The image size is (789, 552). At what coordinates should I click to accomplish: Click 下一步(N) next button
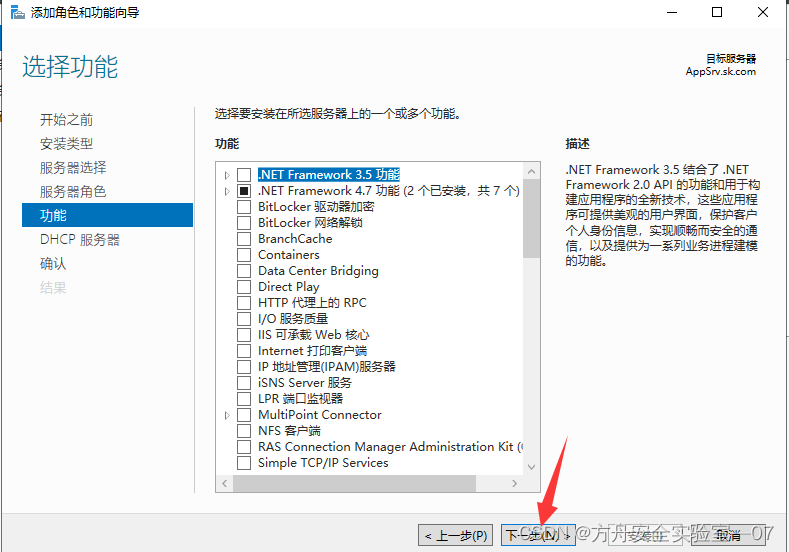coord(538,535)
